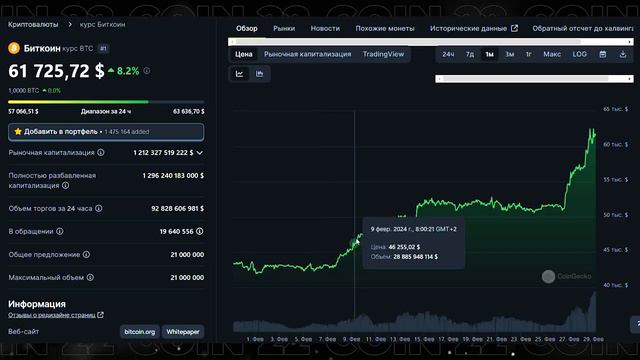Open the Новости tab

point(325,29)
